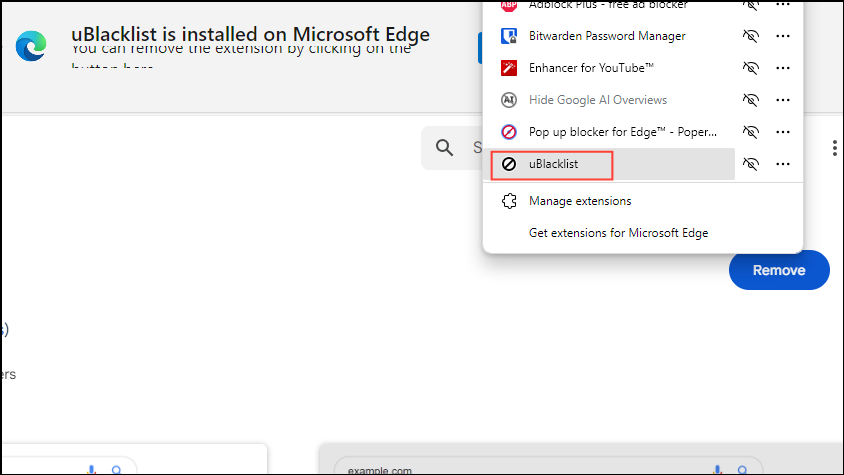Screen dimensions: 844x475
Task: Toggle toolbar visibility for Hide Google AI Overviews
Action: pos(750,100)
